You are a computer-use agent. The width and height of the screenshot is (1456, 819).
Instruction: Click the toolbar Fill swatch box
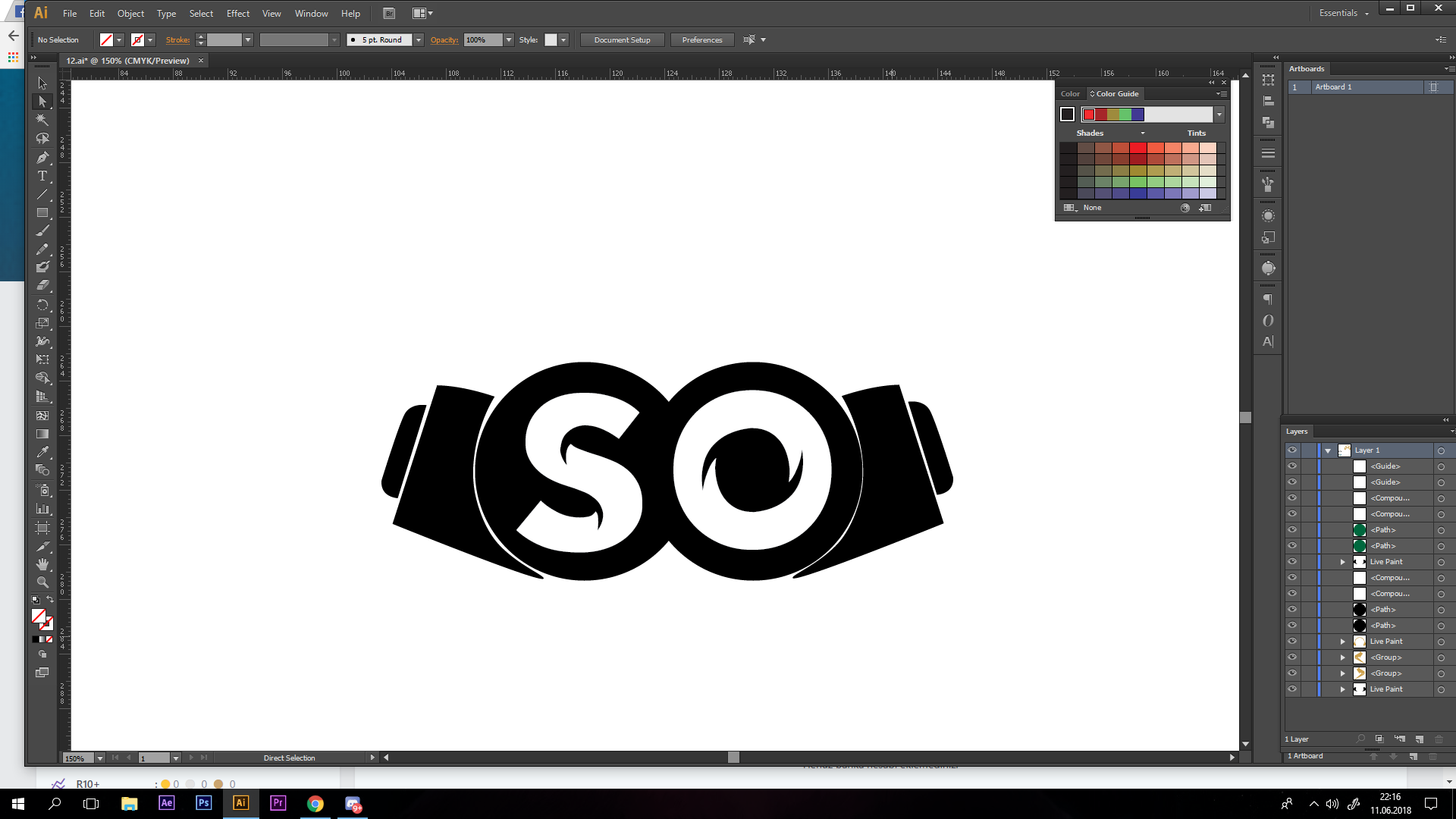pos(39,616)
